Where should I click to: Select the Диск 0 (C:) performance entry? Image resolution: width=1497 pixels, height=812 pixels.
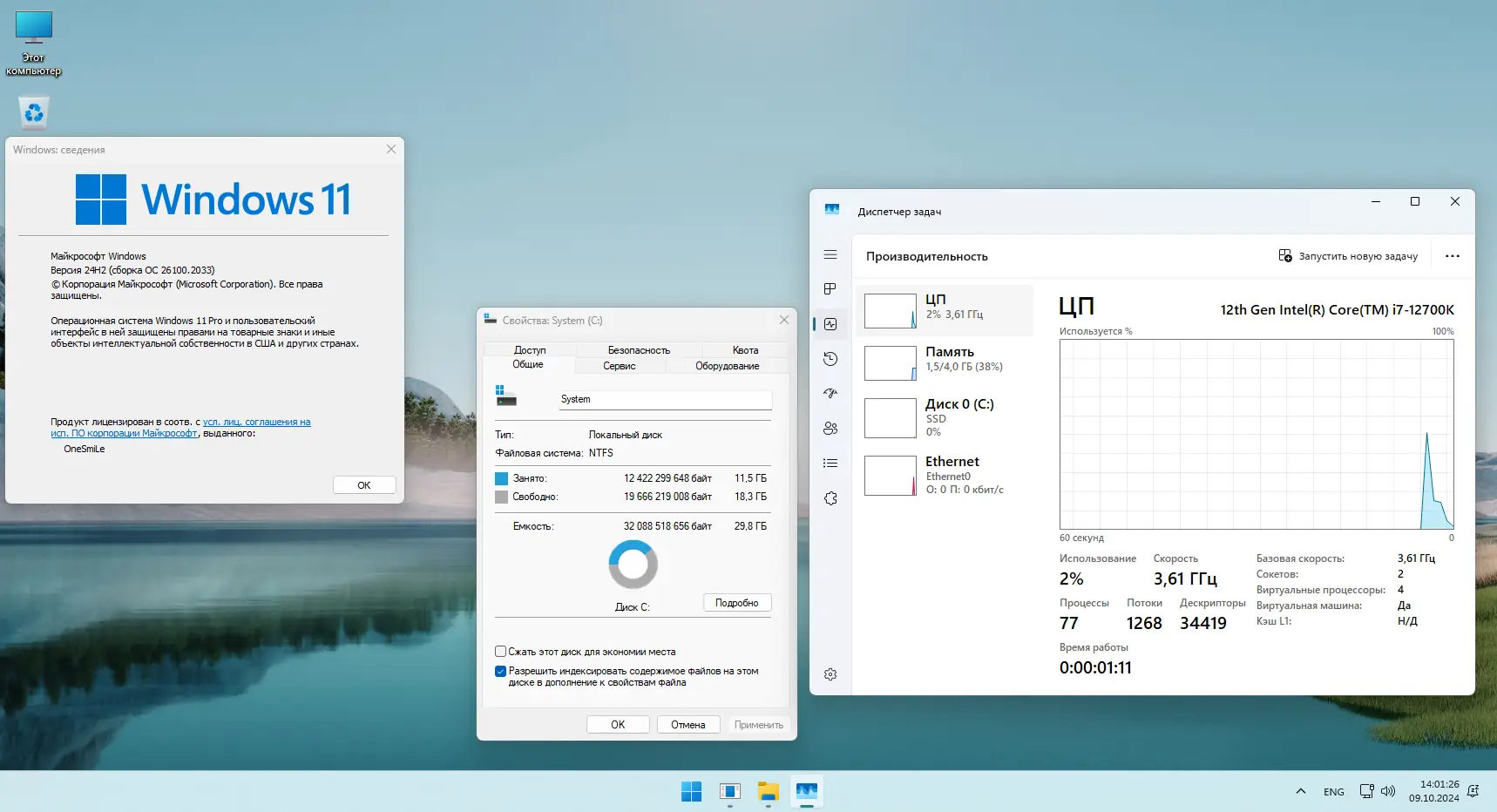(x=945, y=417)
